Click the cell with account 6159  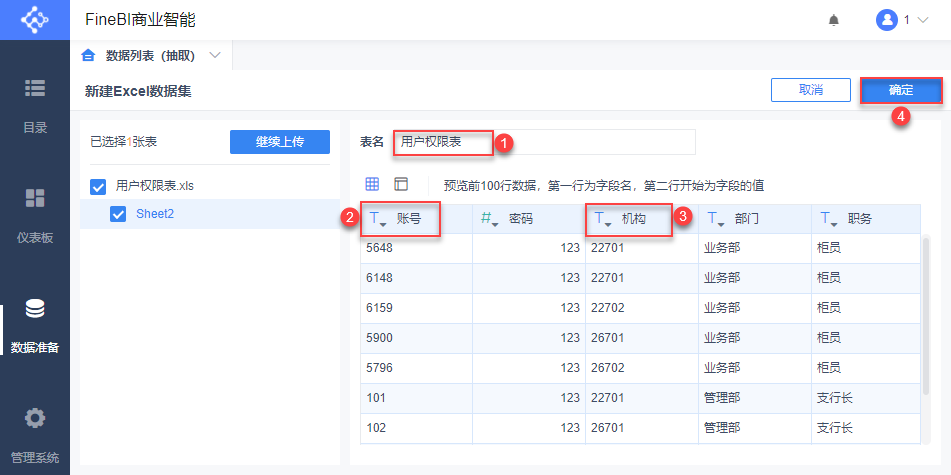(416, 308)
